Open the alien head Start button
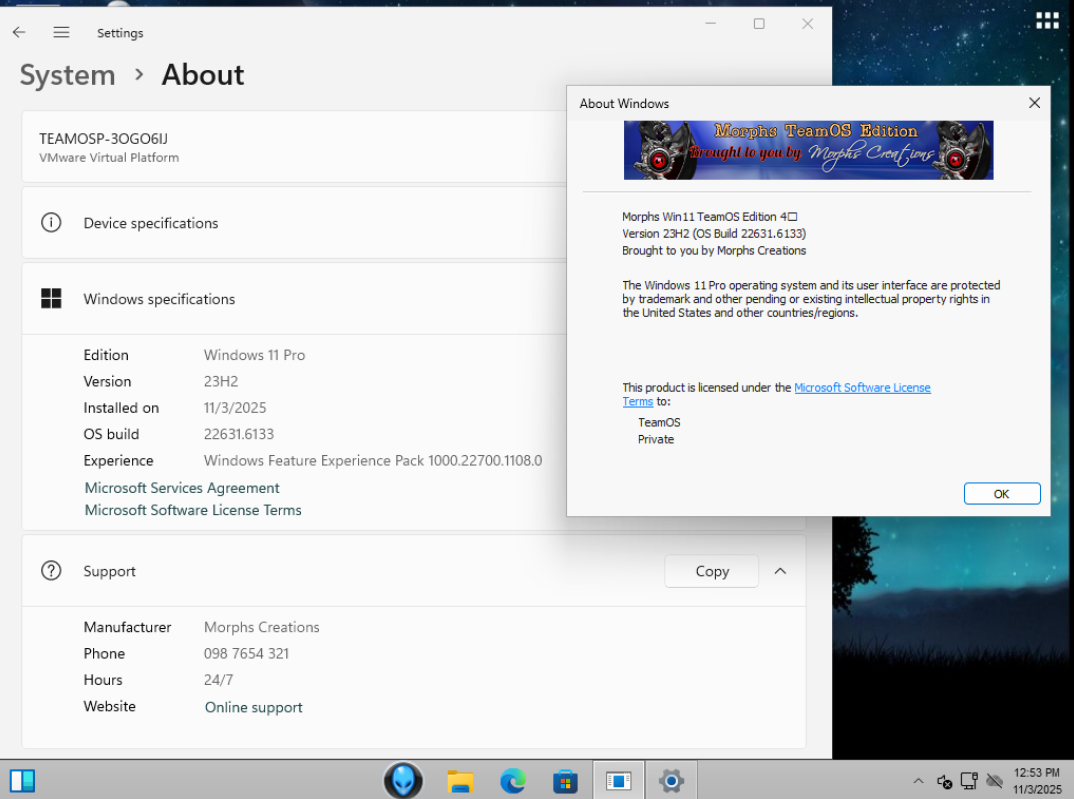1074x799 pixels. 403,780
